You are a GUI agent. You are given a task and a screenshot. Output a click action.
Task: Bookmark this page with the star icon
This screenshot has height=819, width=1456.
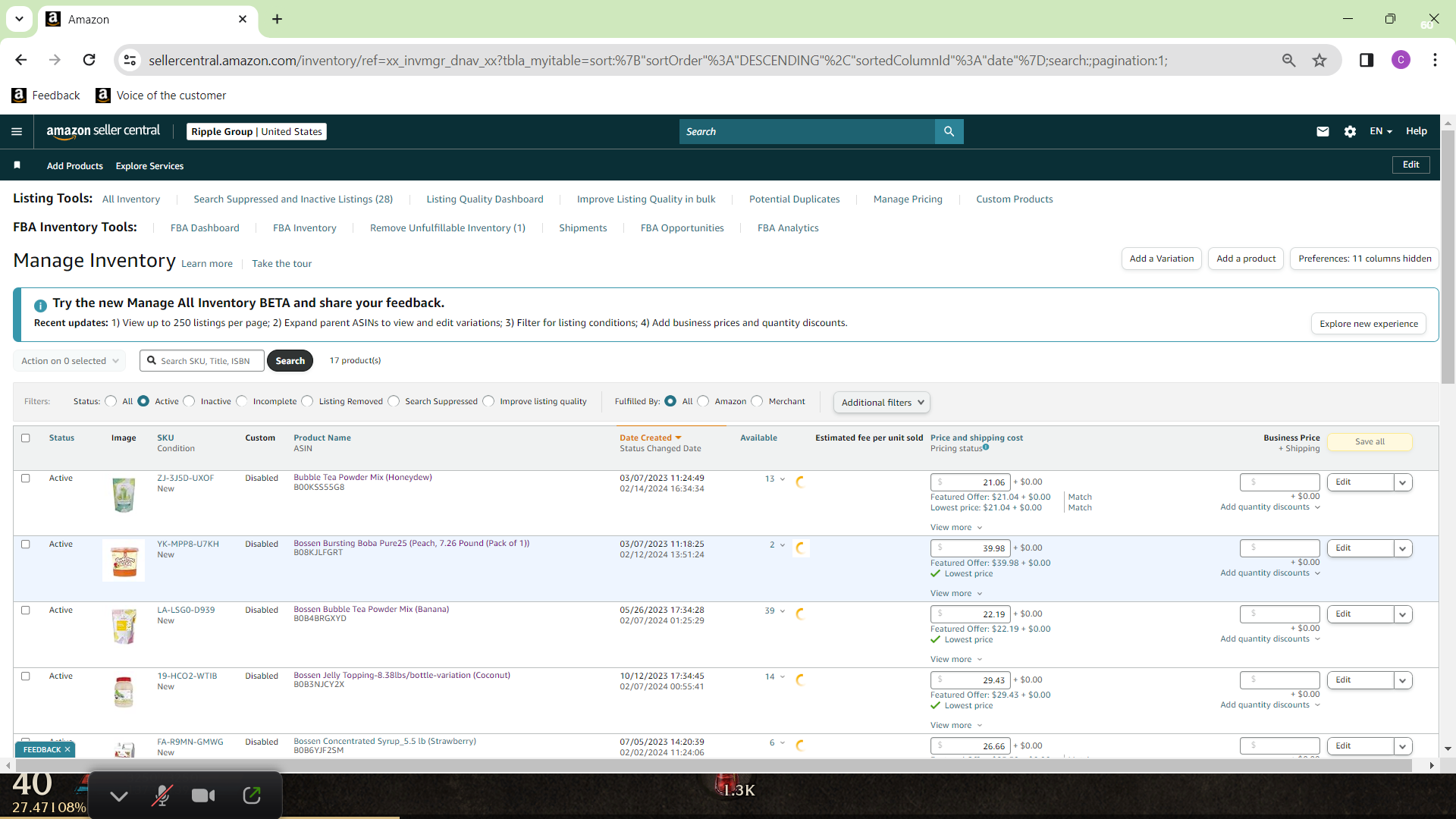pos(1319,60)
